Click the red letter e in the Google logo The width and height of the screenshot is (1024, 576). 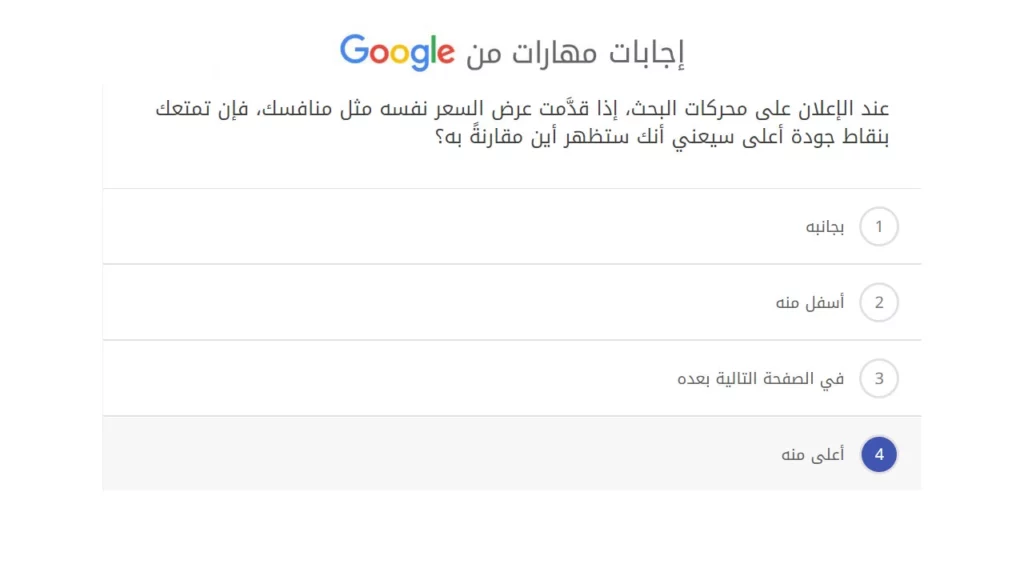pyautogui.click(x=447, y=52)
